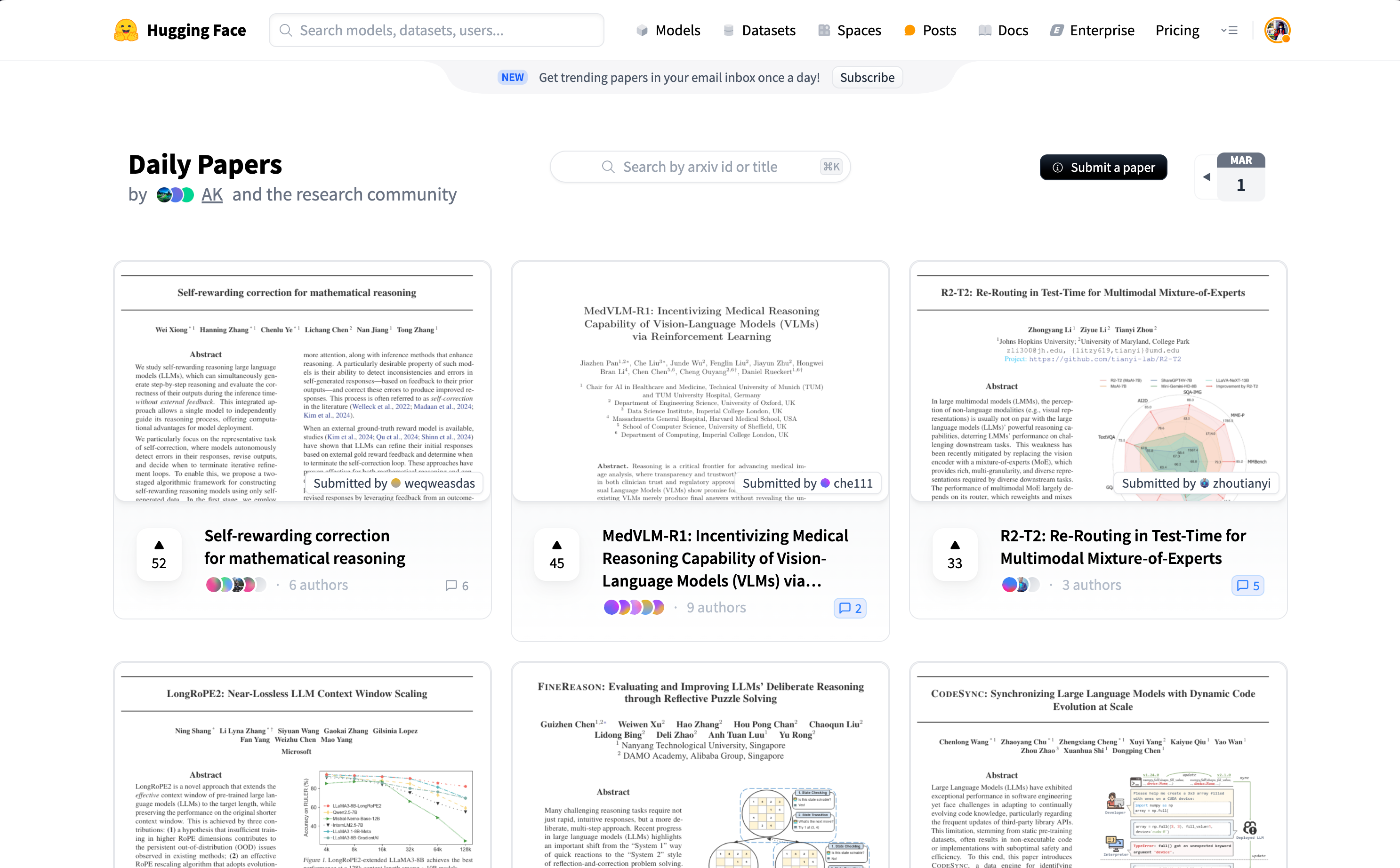Click author avatars of the MedVLM-R1 paper
The width and height of the screenshot is (1400, 868).
pyautogui.click(x=634, y=608)
